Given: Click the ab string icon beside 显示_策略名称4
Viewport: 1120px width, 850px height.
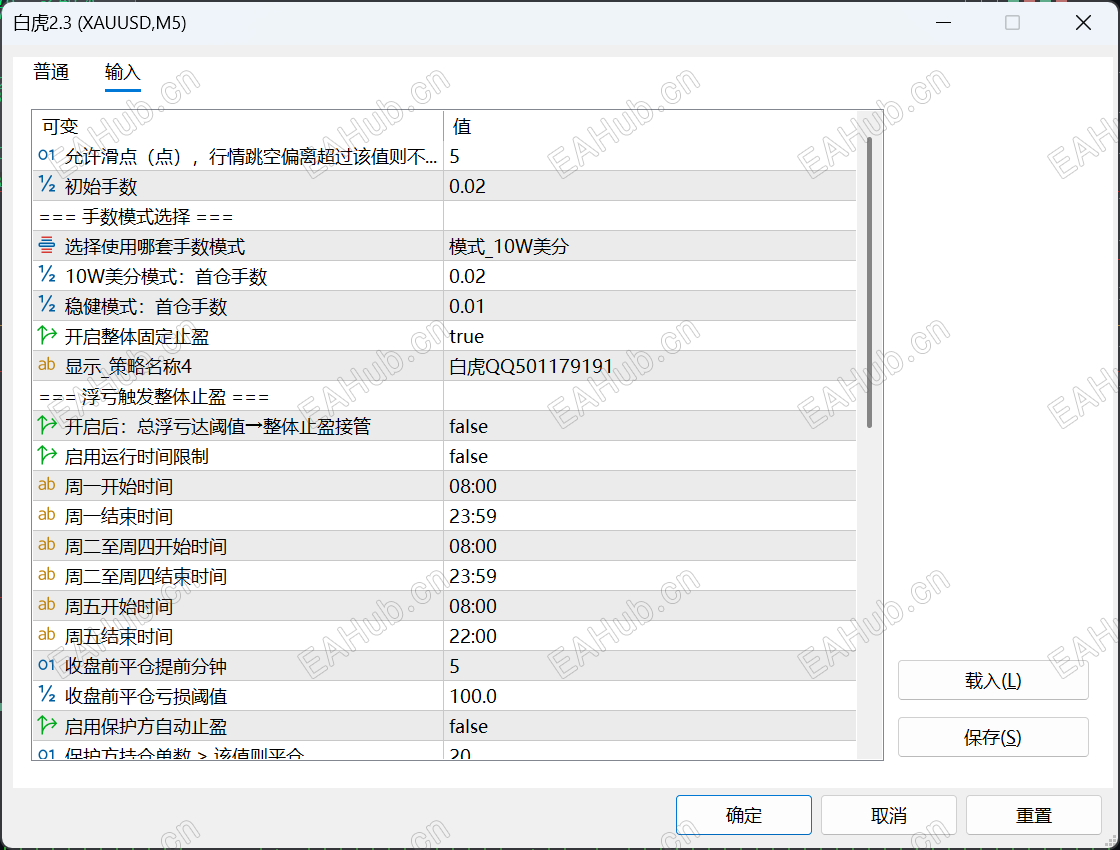Looking at the screenshot, I should (x=47, y=365).
